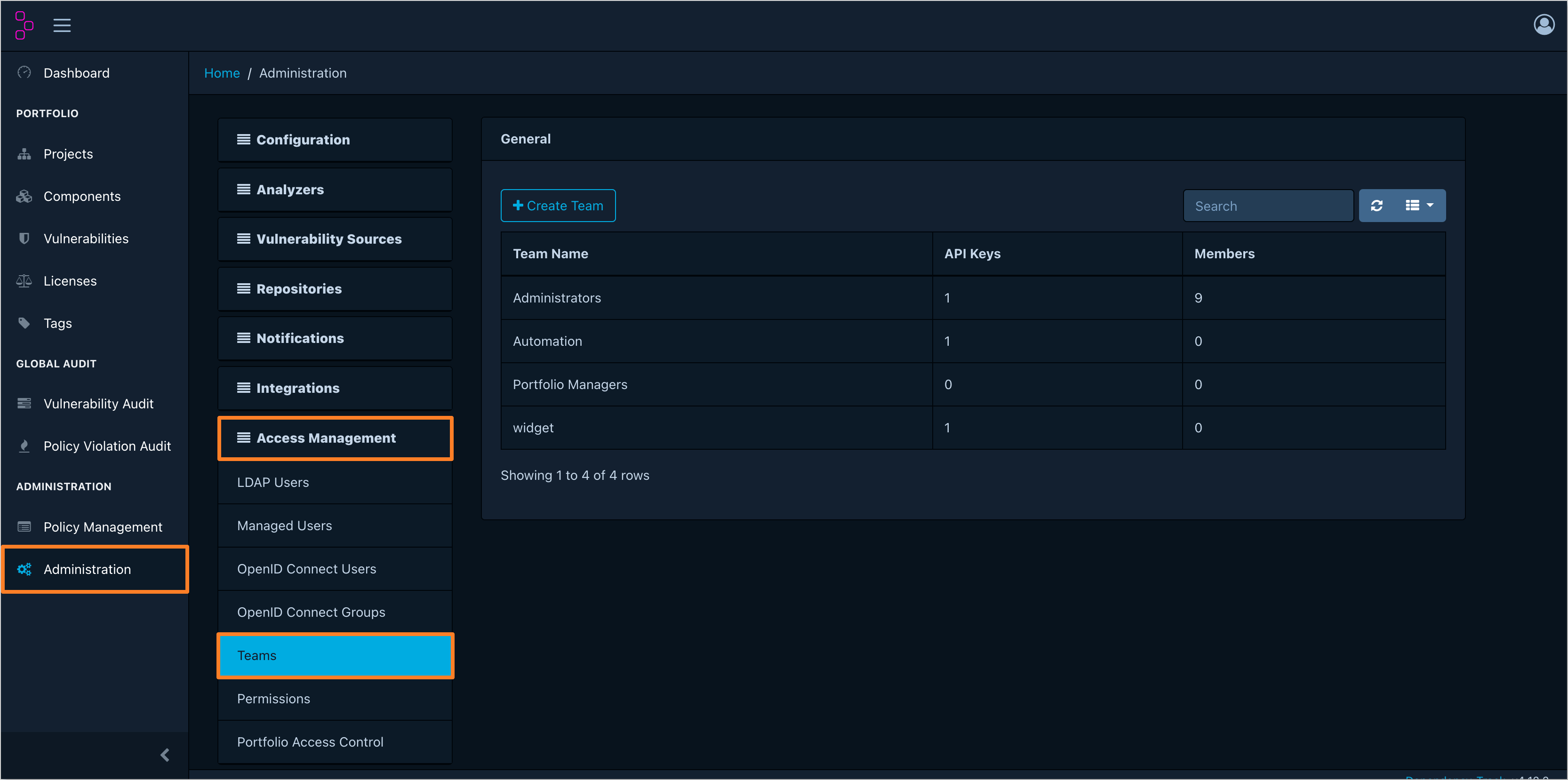
Task: Collapse the sidebar with the chevron
Action: (x=164, y=755)
